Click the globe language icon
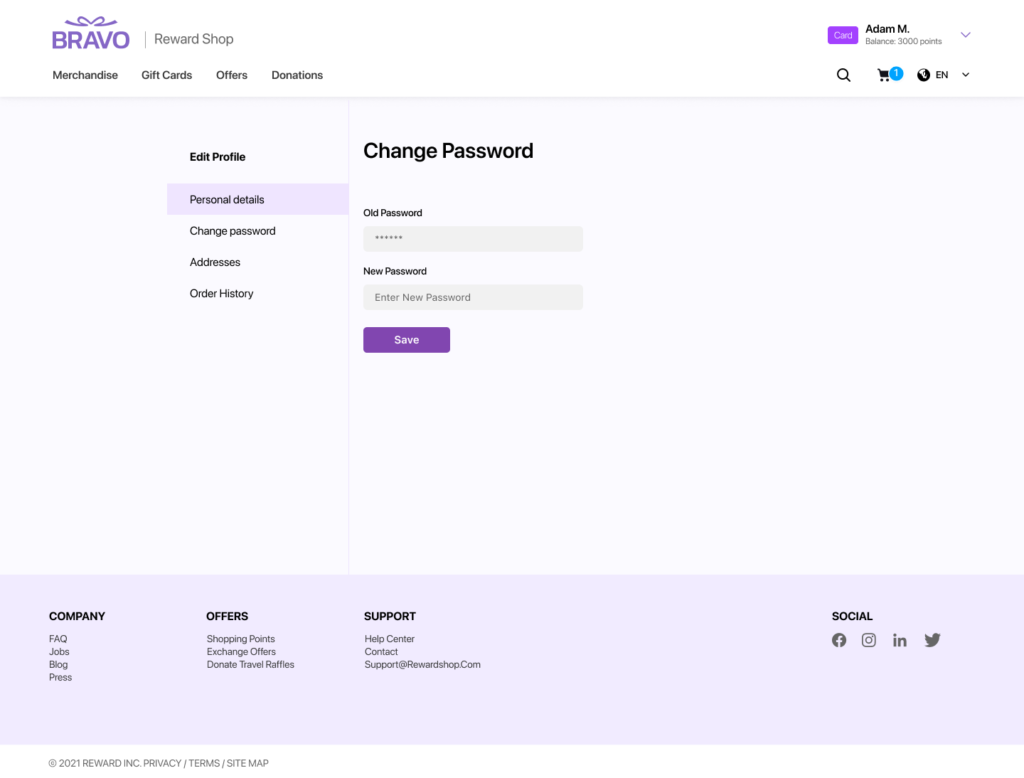Screen dimensions: 1024x778 pos(923,75)
